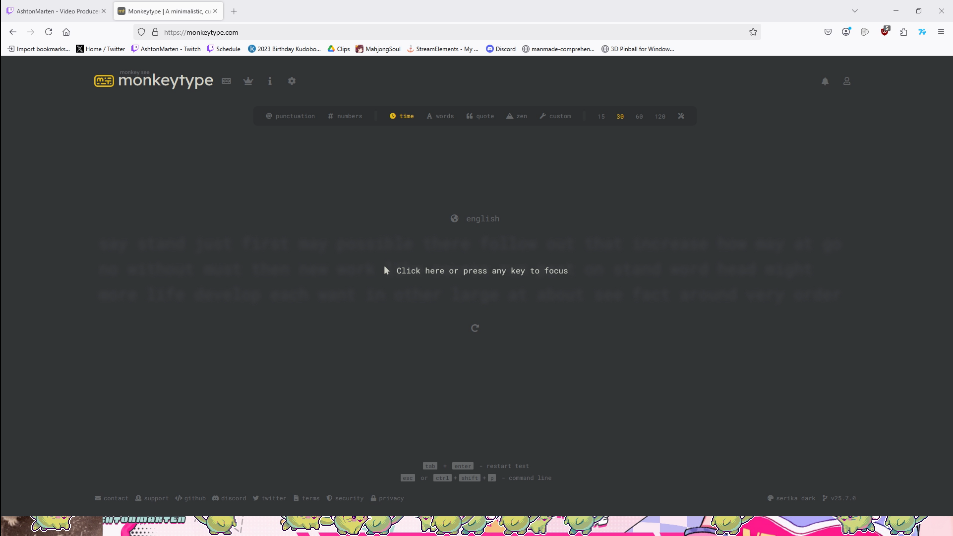Screen dimensions: 953x536
Task: Open a new browser tab
Action: [x=233, y=11]
